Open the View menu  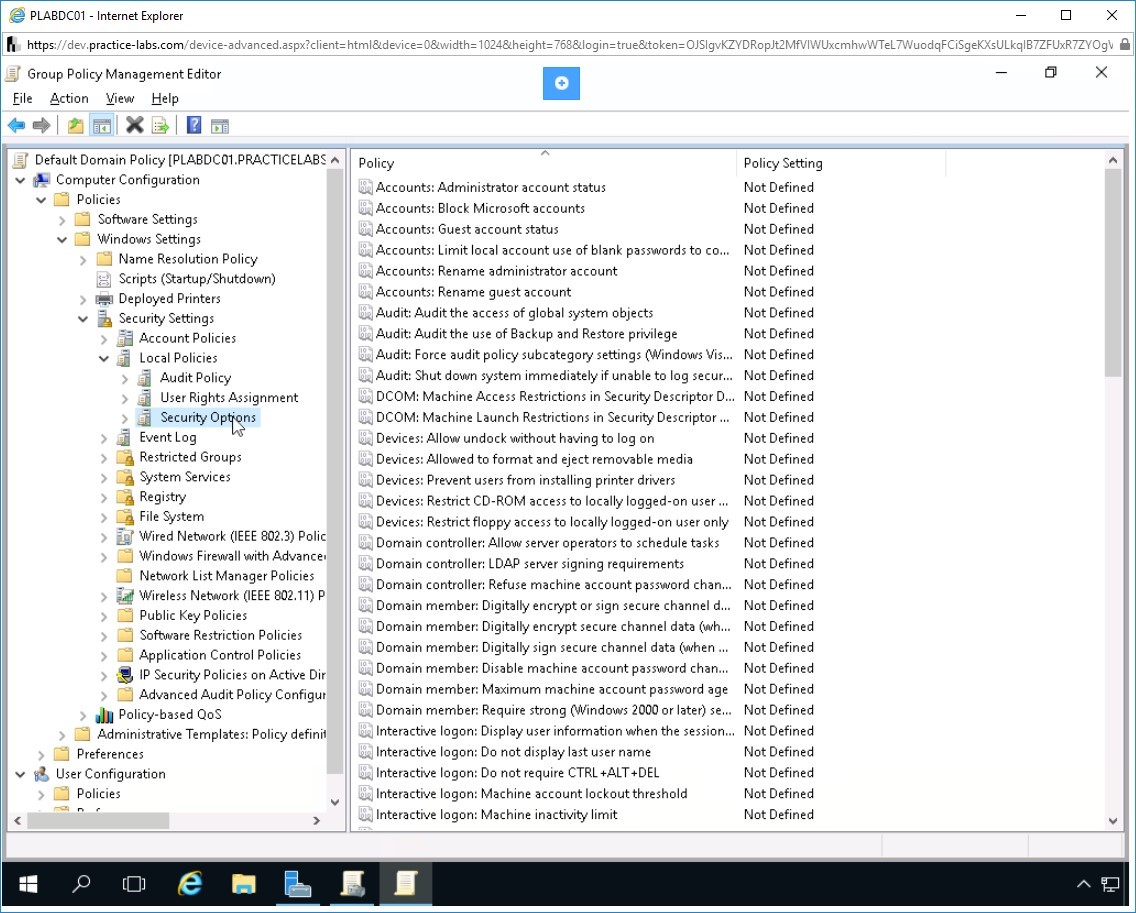(x=120, y=99)
